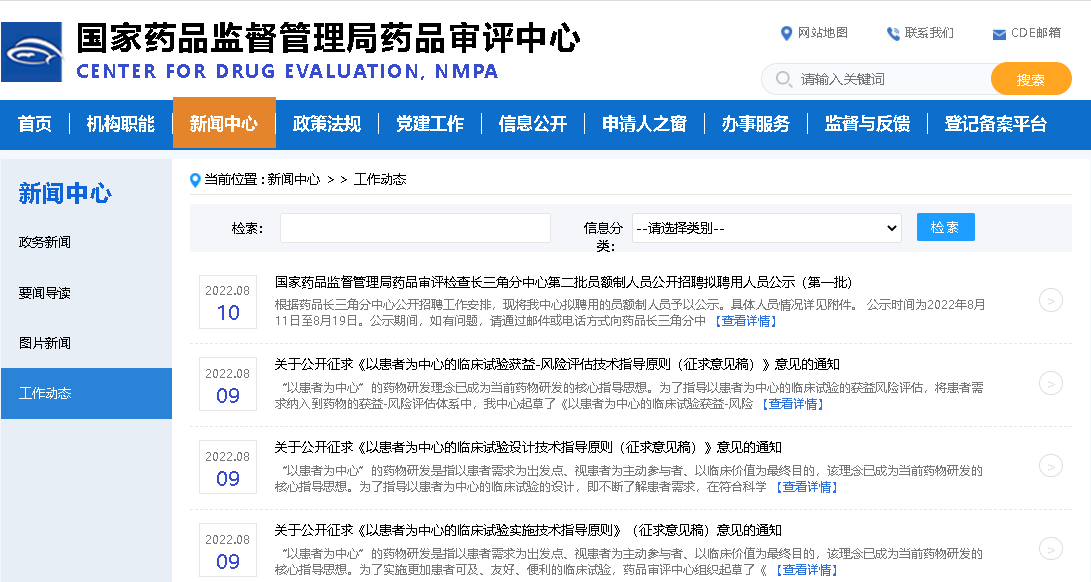Open 长三角分中心 recruitment notice title

tap(564, 282)
